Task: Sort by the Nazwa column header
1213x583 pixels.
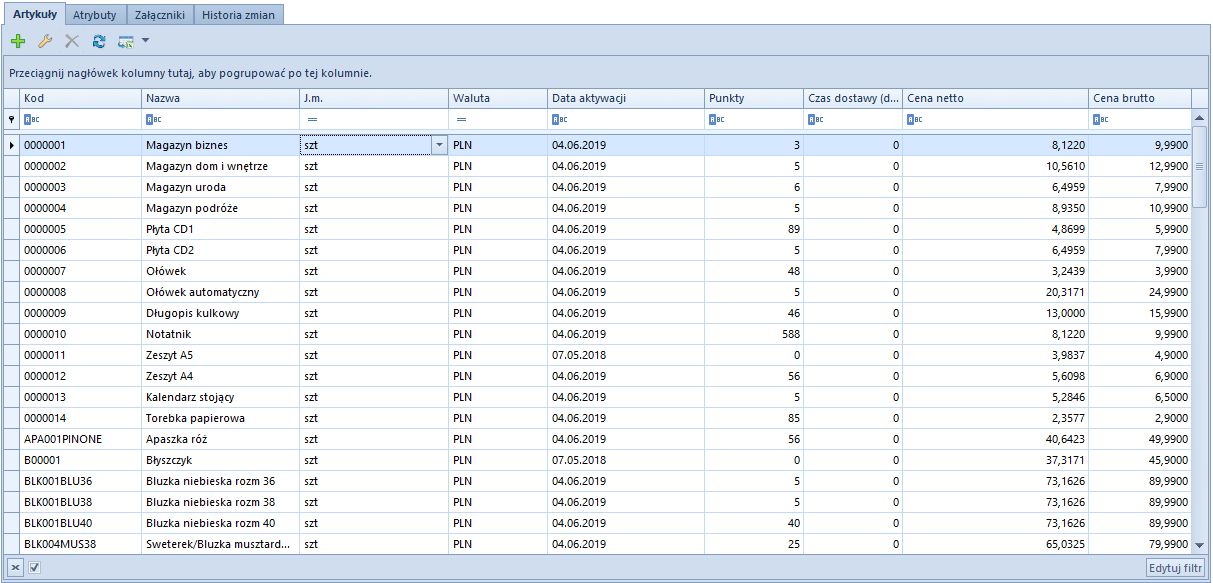Action: (220, 98)
